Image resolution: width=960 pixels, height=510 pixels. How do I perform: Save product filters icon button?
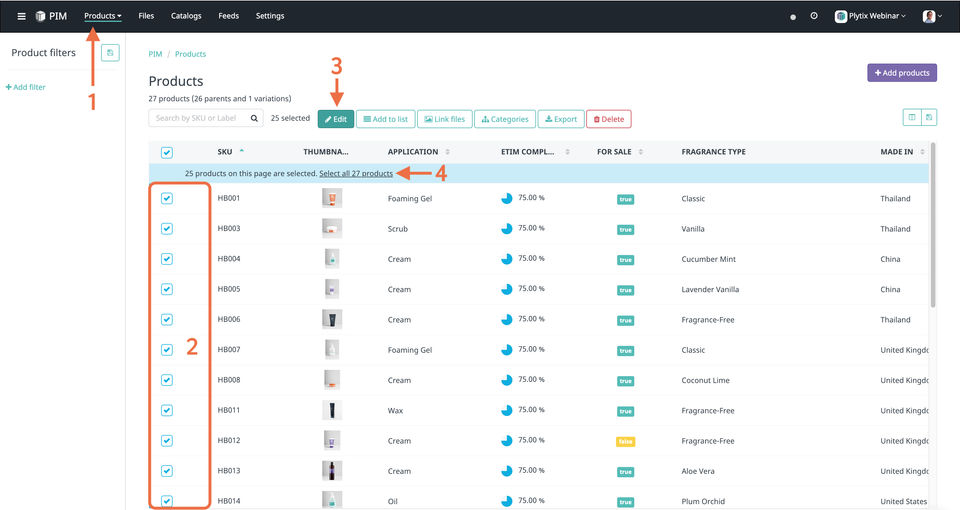(110, 53)
